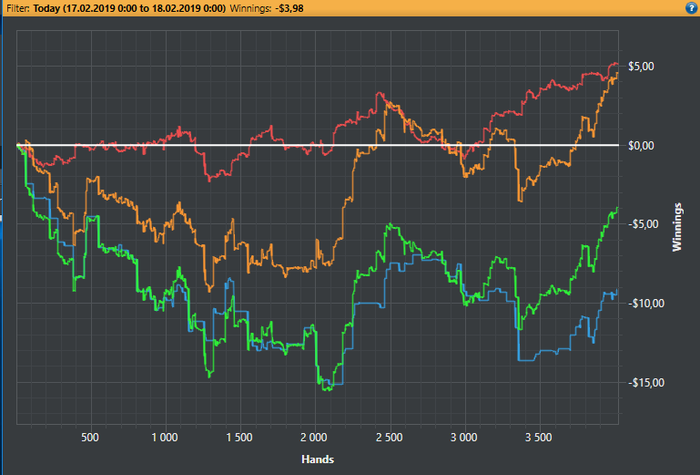
Task: Click the 3 000 hands axis label
Action: (x=463, y=437)
